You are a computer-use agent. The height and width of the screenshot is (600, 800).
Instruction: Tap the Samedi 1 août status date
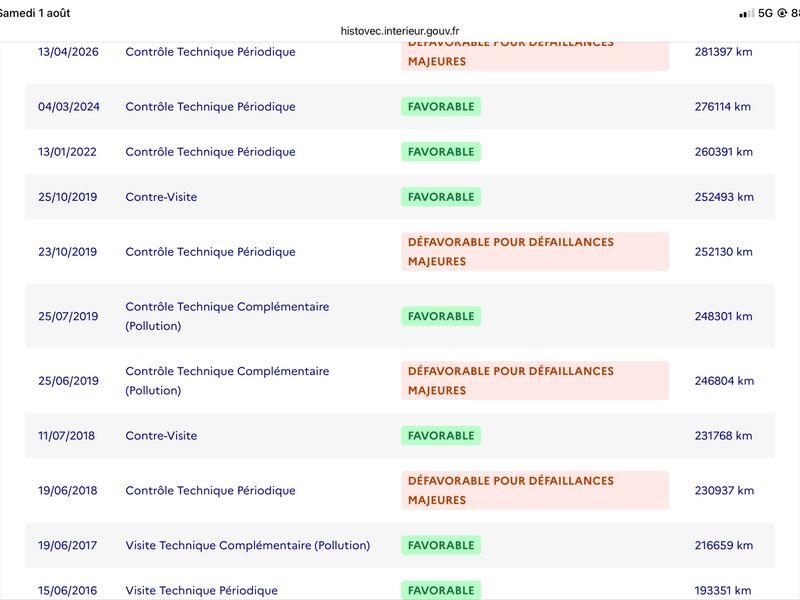point(35,13)
